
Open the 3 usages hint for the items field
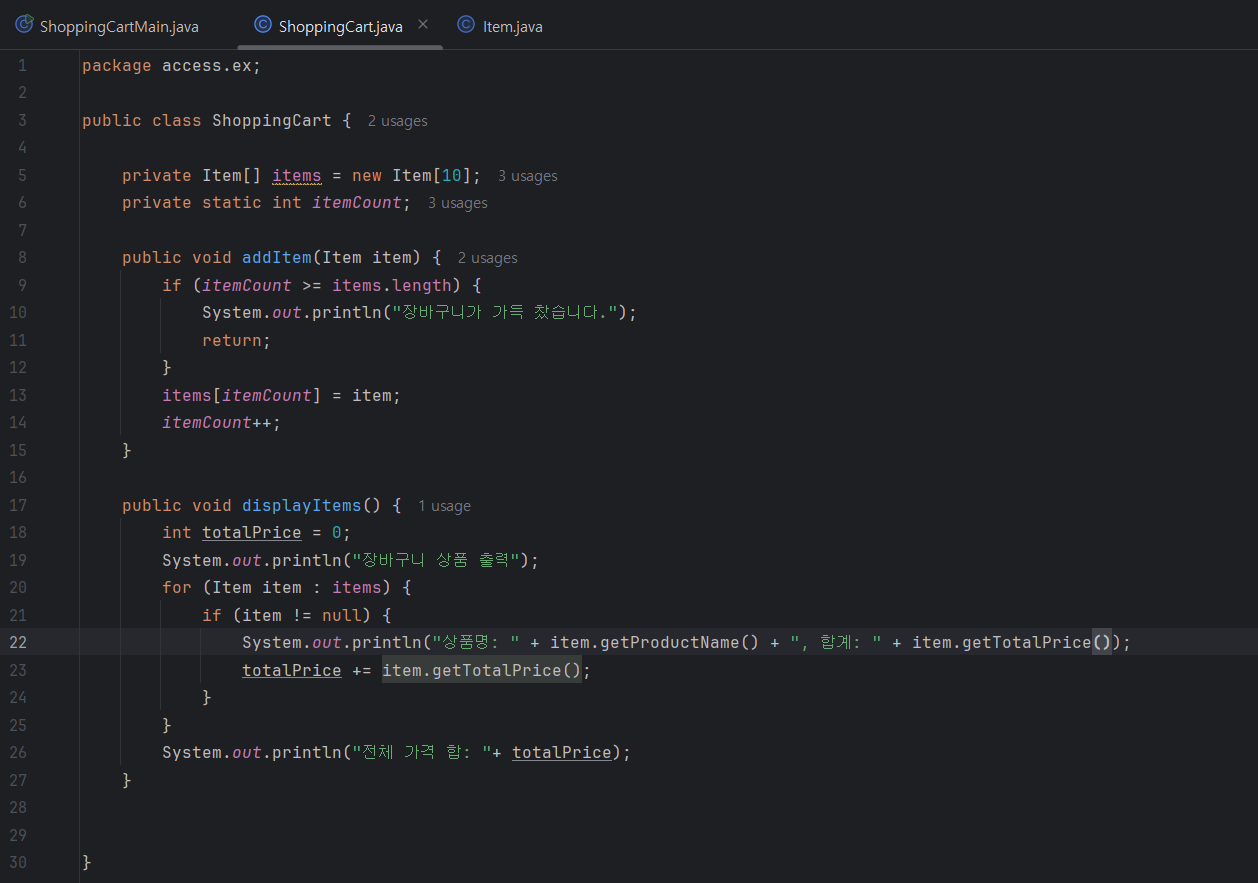pos(527,176)
